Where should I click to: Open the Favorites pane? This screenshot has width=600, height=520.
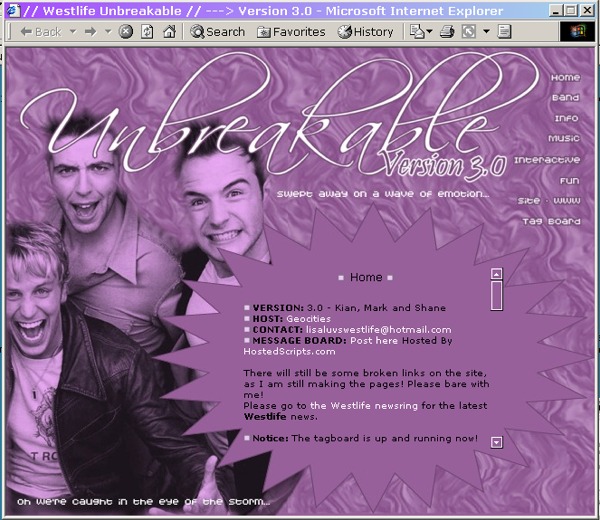coord(291,32)
